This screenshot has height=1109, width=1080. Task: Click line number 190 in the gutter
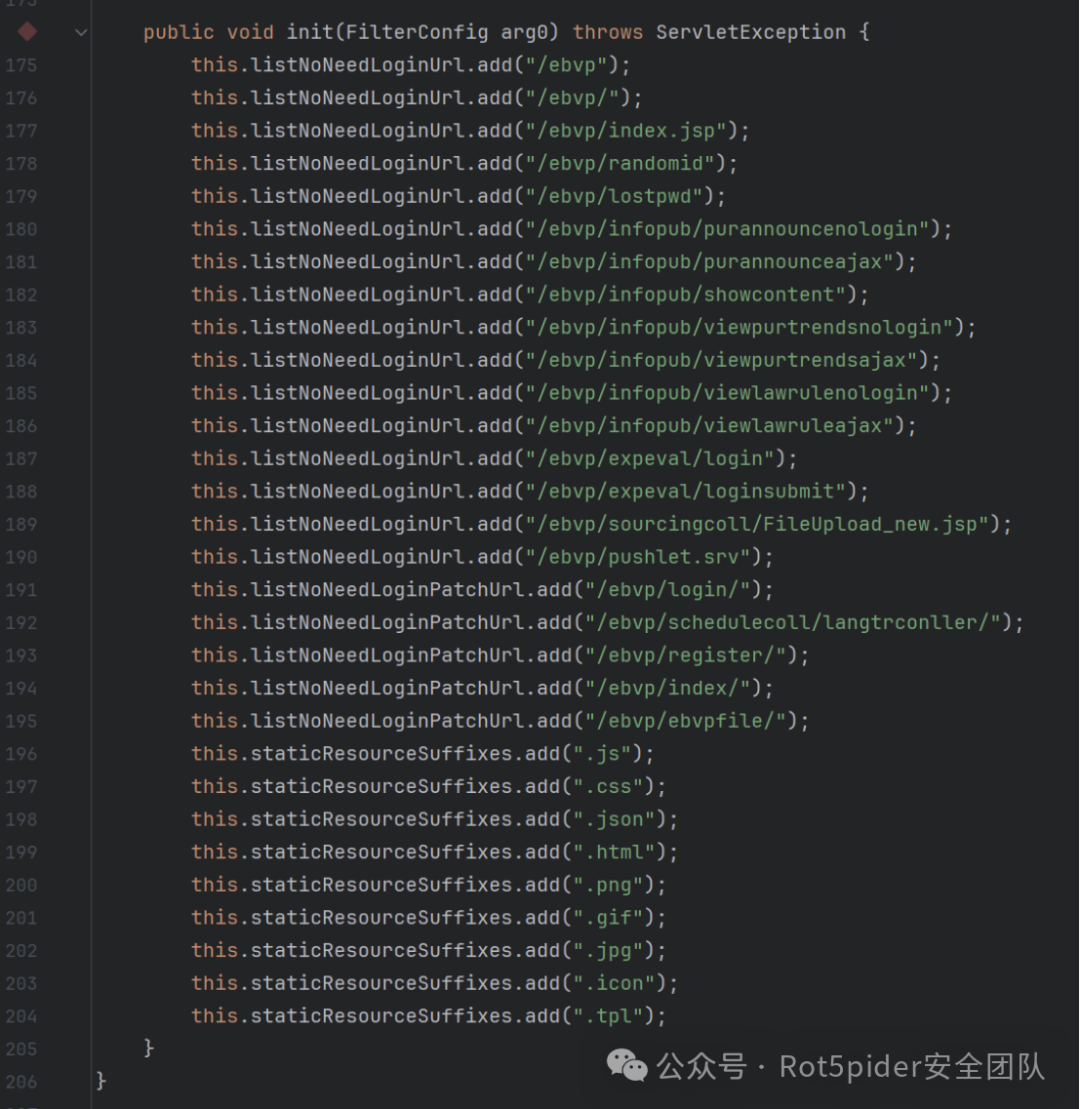21,557
